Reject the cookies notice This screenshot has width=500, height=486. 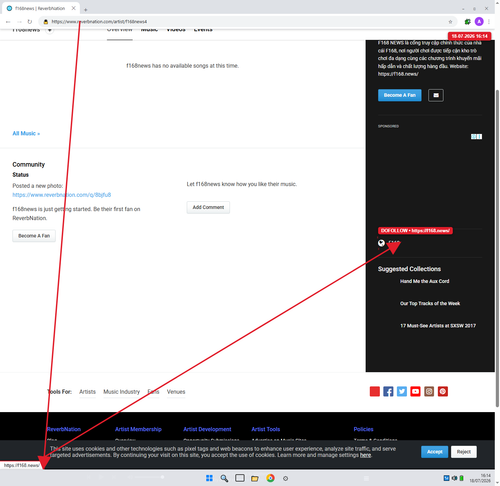click(x=464, y=452)
